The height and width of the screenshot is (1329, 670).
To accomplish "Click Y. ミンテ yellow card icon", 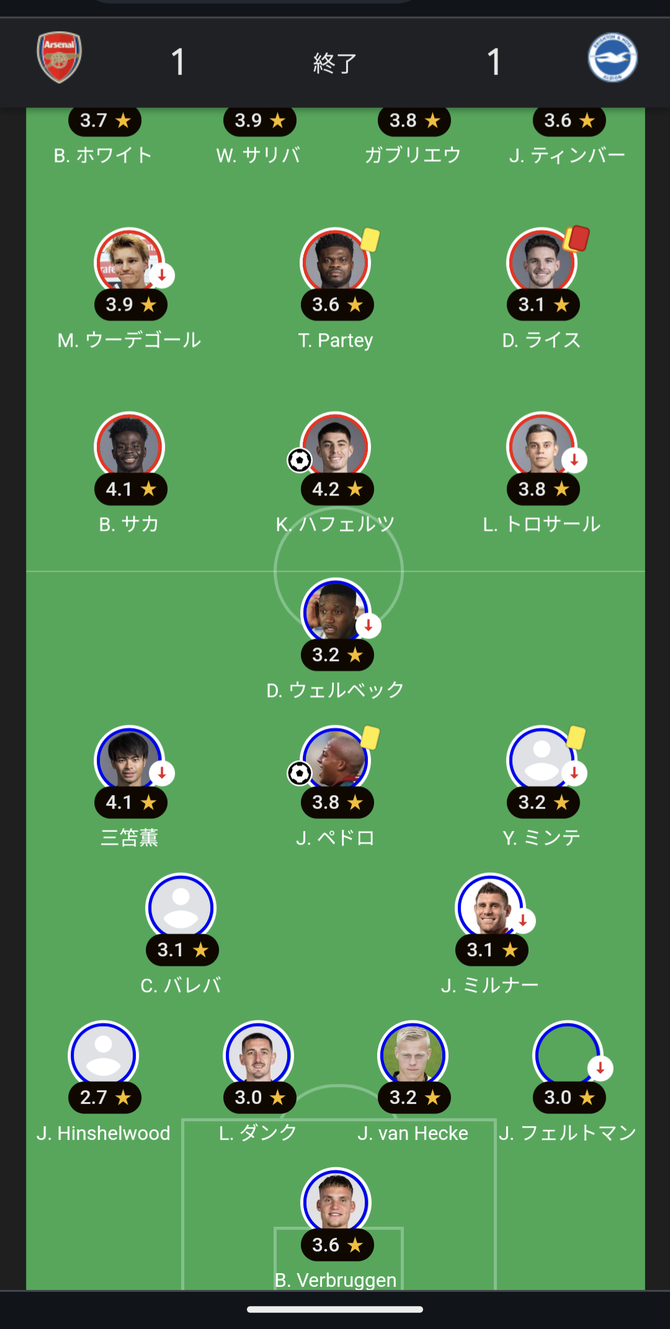I will click(x=576, y=738).
